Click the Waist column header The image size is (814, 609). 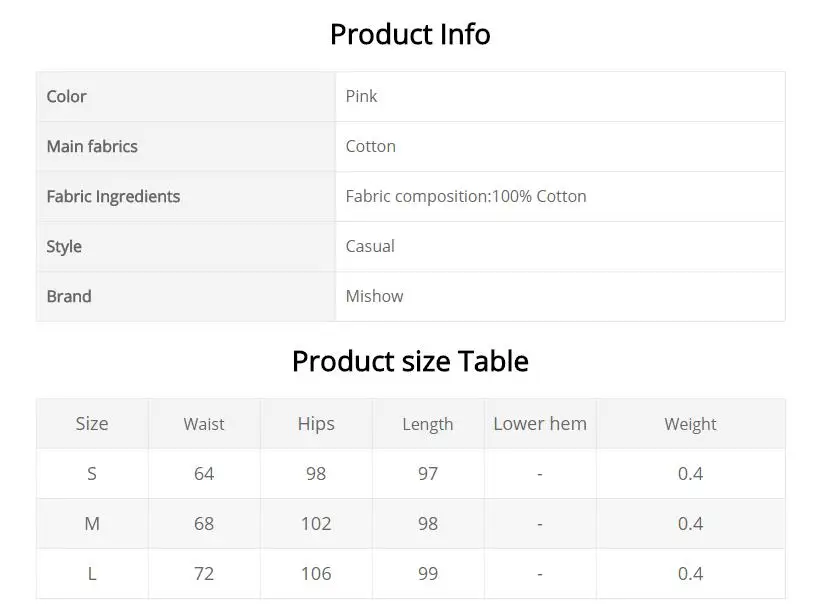pos(204,424)
